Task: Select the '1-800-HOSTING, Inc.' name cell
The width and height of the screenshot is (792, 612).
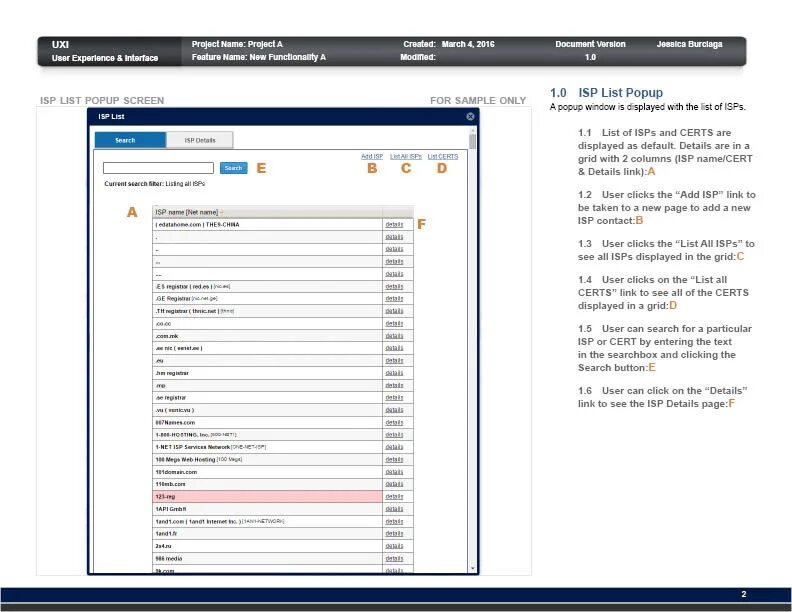Action: tap(268, 435)
